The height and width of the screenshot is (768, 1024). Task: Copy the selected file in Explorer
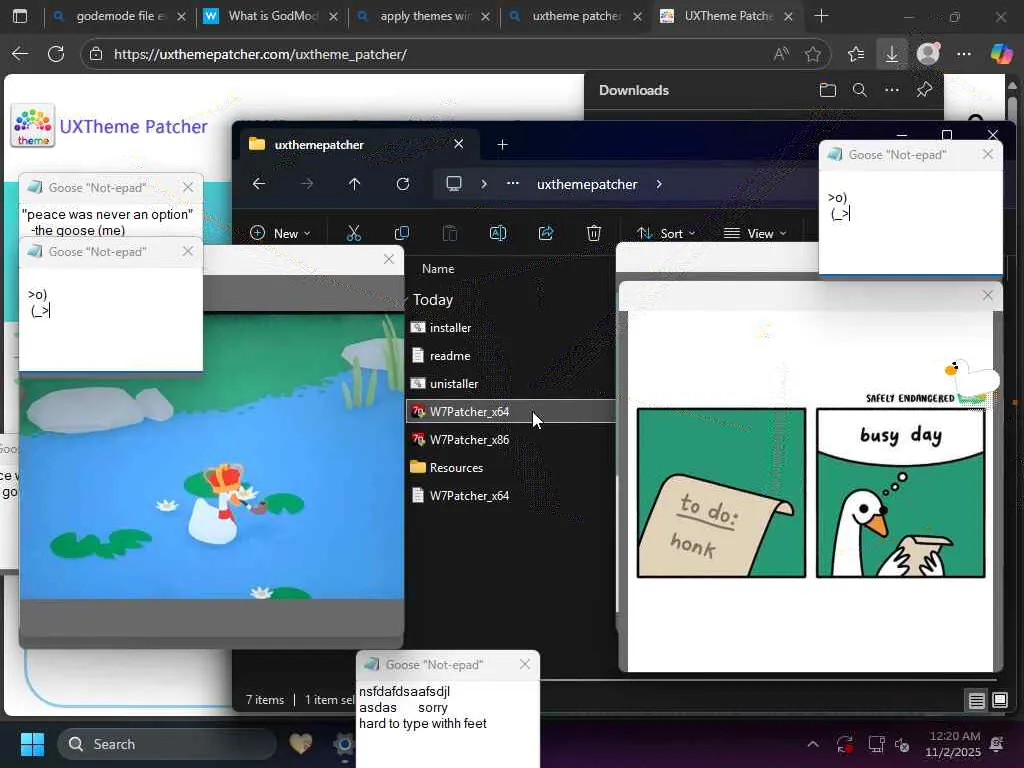click(x=402, y=233)
